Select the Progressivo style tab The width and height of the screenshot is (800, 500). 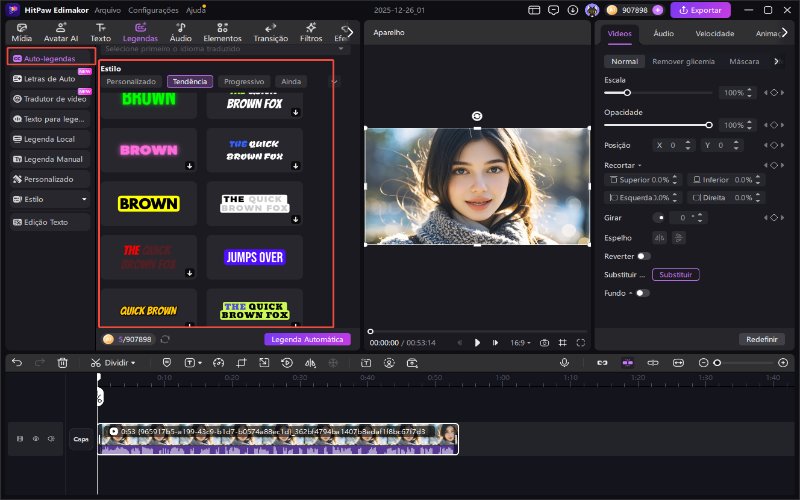[x=245, y=81]
